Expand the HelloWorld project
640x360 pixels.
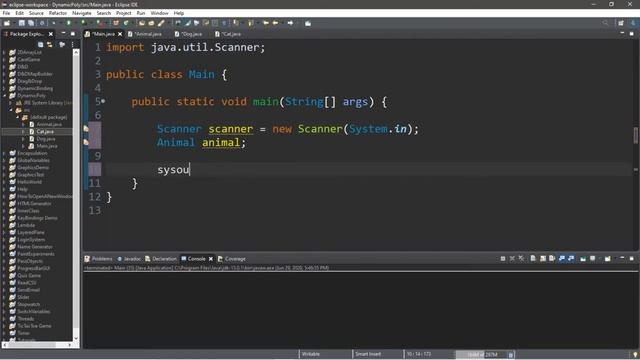(x=4, y=182)
